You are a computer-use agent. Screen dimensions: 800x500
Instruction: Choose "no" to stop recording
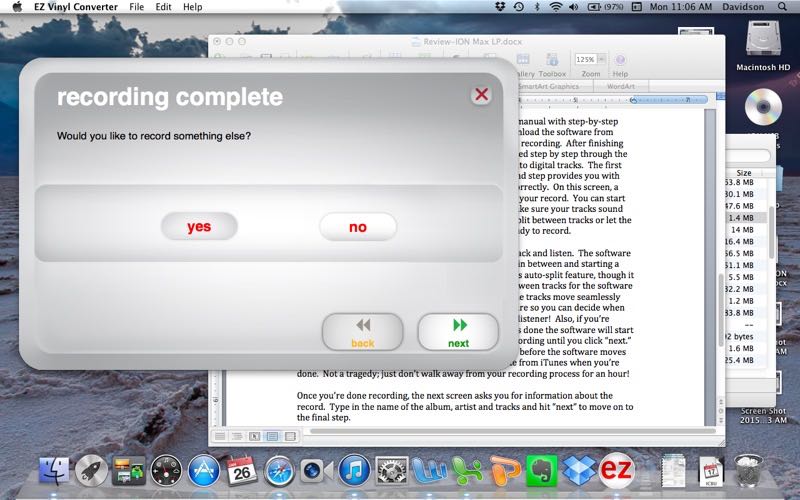357,227
